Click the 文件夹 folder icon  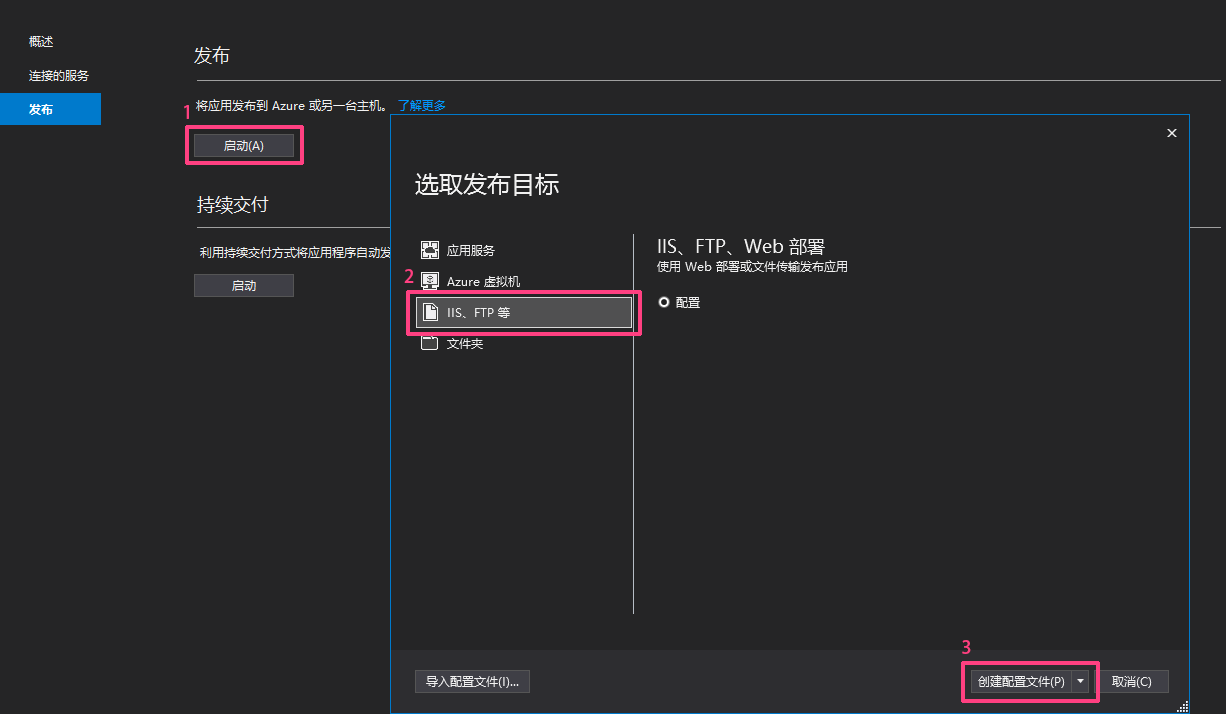click(x=430, y=343)
